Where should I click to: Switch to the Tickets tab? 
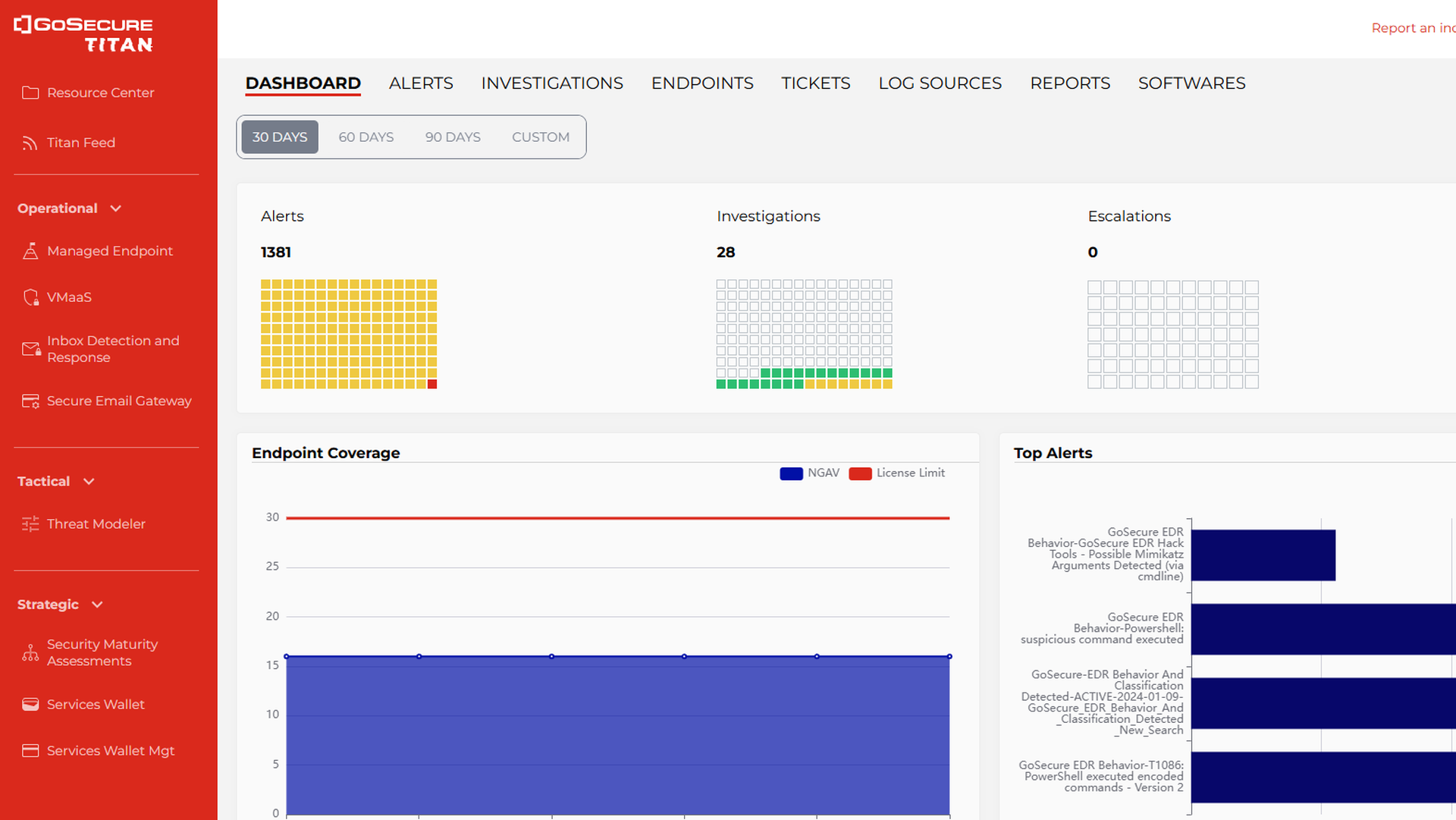tap(816, 83)
